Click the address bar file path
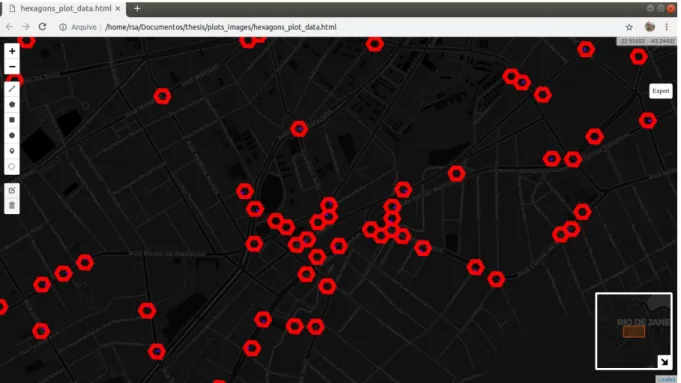 pos(221,27)
